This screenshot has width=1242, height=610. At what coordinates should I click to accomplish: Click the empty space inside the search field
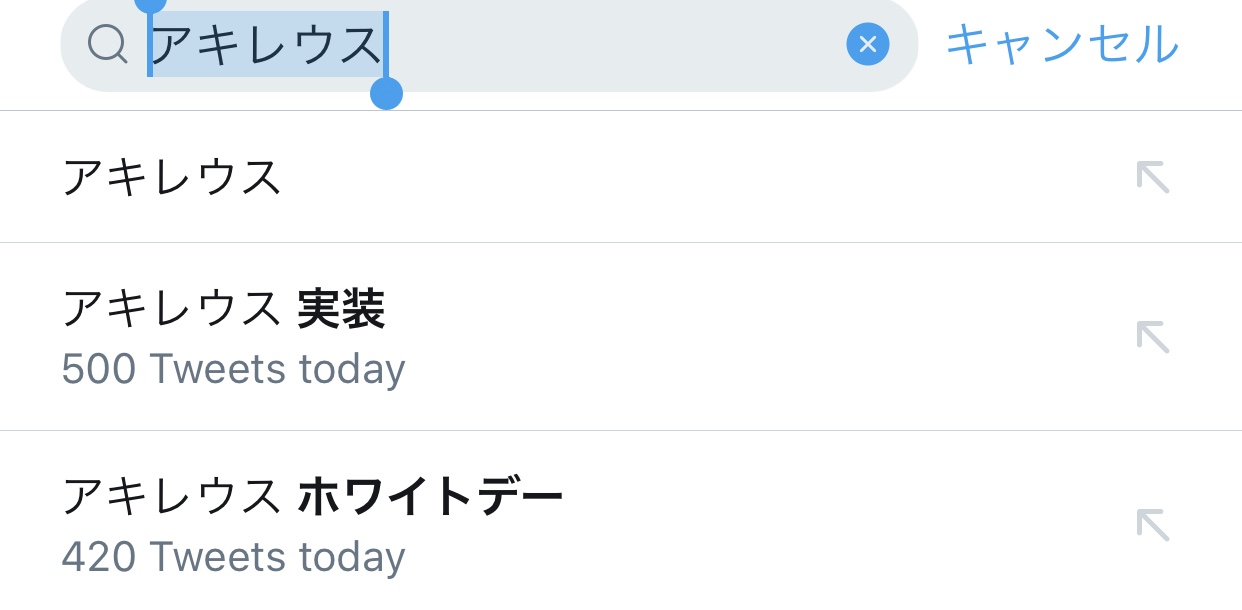(610, 44)
